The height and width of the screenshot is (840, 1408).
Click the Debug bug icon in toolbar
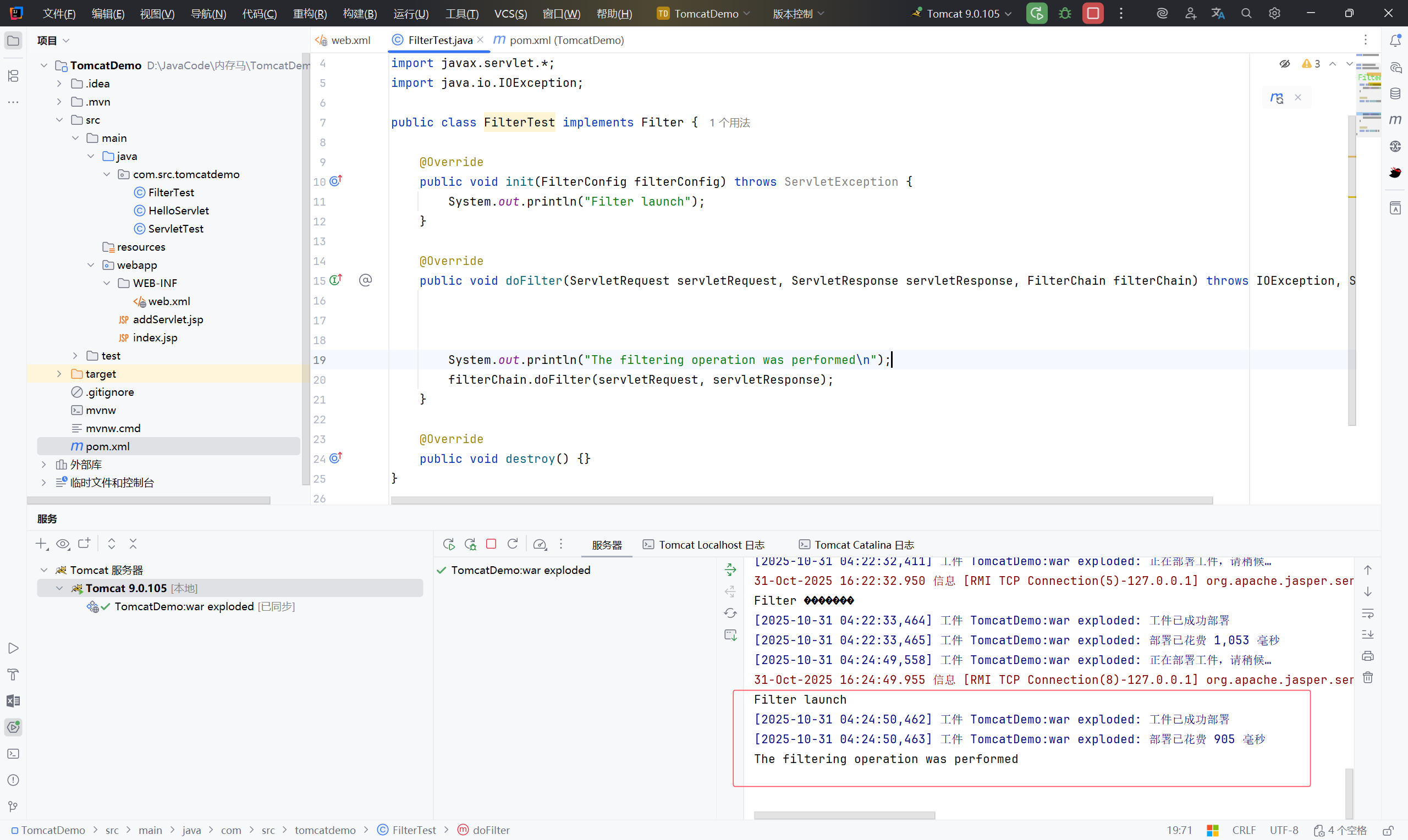1064,14
